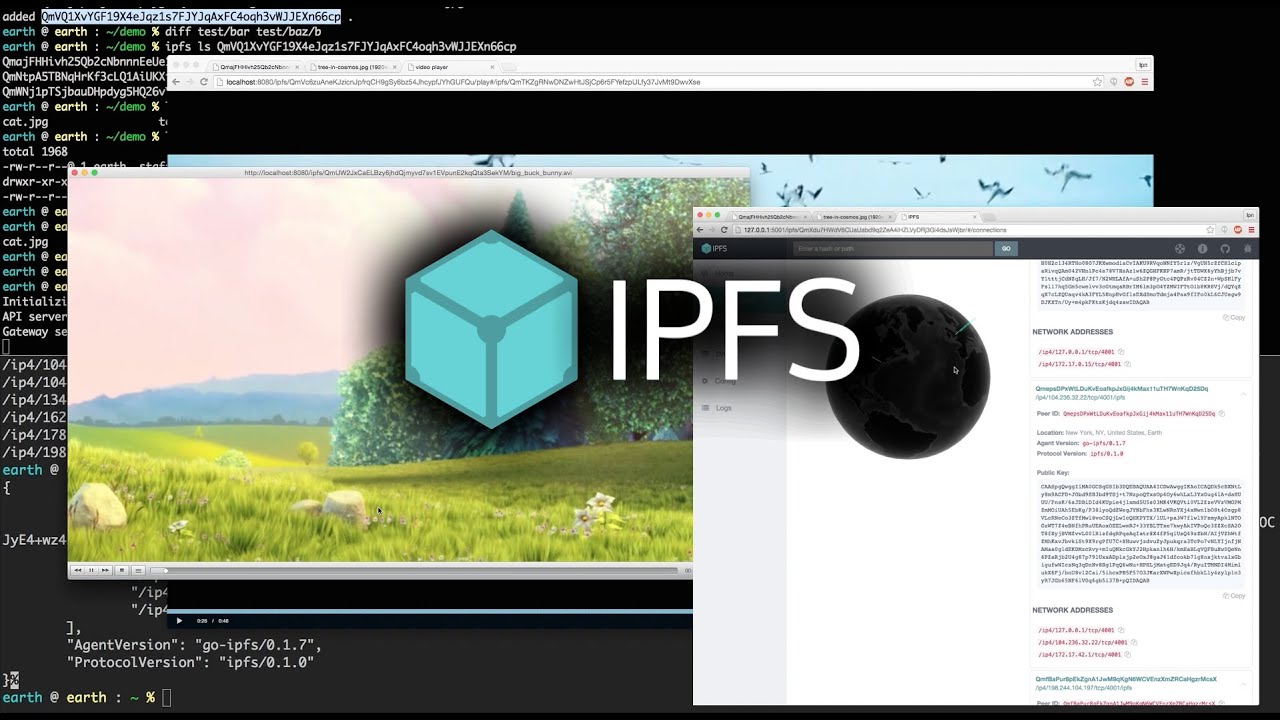Screen dimensions: 1280x720
Task: Pause the VLC video playback
Action: pyautogui.click(x=91, y=570)
